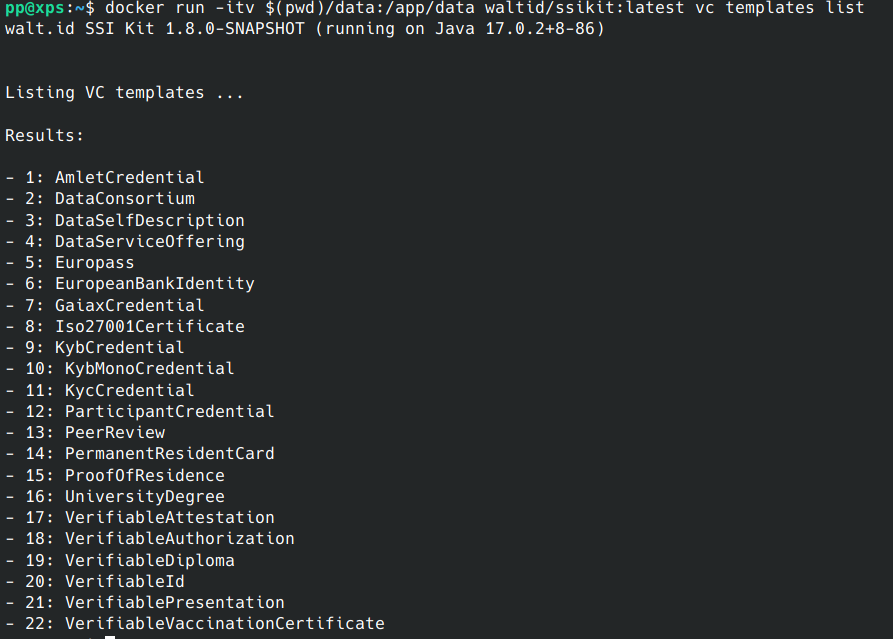Select the ProofOfResidence entry

pyautogui.click(x=145, y=476)
